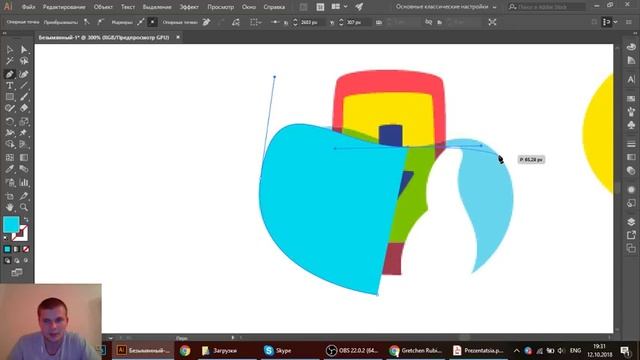The width and height of the screenshot is (640, 360).
Task: Set paint mode to Gradient
Action: click(17, 249)
